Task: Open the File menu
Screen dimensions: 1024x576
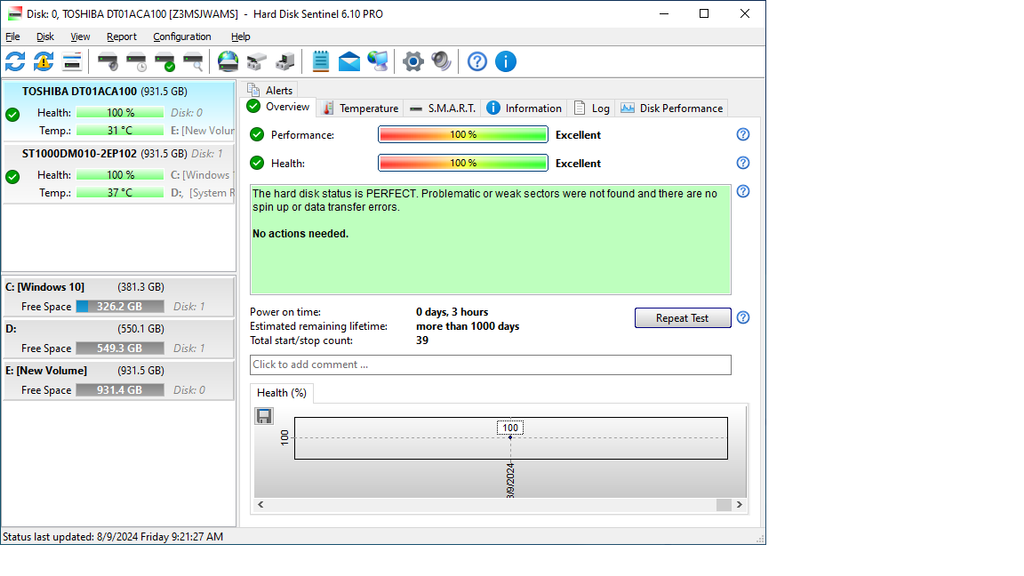Action: pyautogui.click(x=12, y=37)
